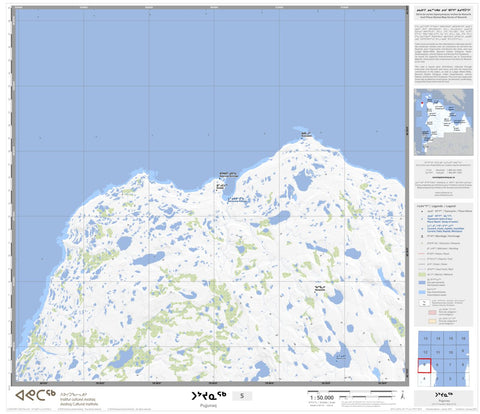The height and width of the screenshot is (414, 480).
Task: Click the Pujjunaq title below the map
Action: pos(209,398)
